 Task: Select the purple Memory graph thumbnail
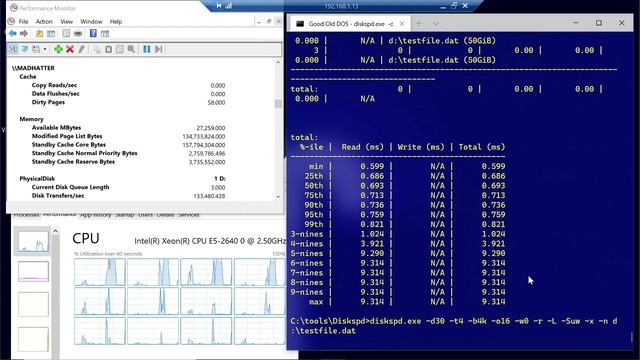click(33, 271)
